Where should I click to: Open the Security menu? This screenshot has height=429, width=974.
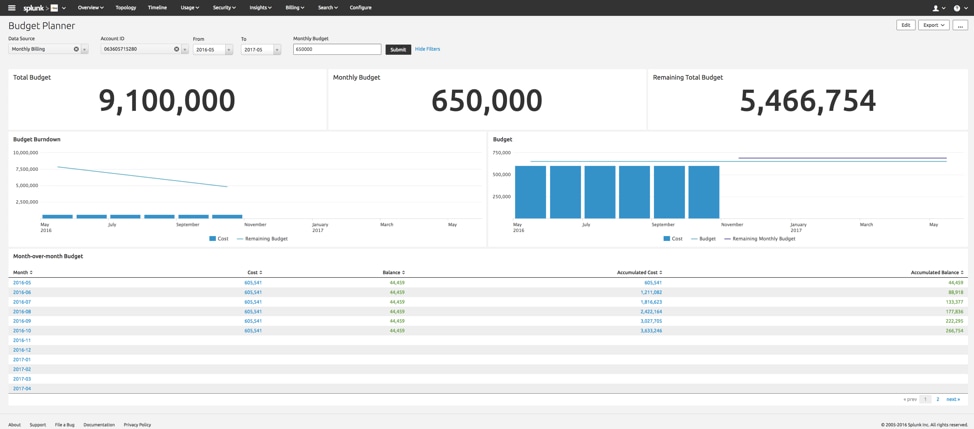[224, 7]
